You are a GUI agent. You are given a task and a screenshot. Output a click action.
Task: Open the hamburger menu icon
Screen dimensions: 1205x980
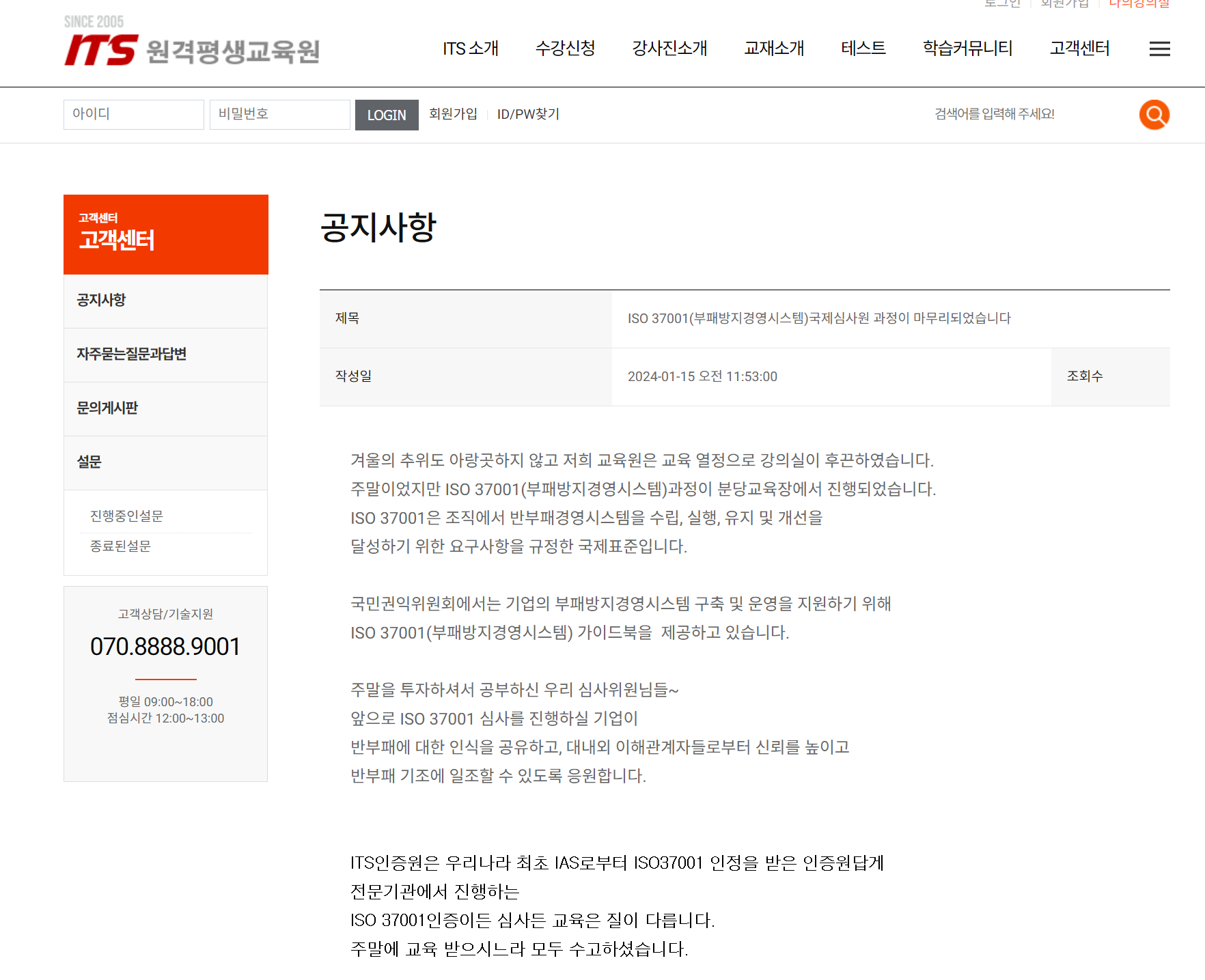(x=1160, y=49)
